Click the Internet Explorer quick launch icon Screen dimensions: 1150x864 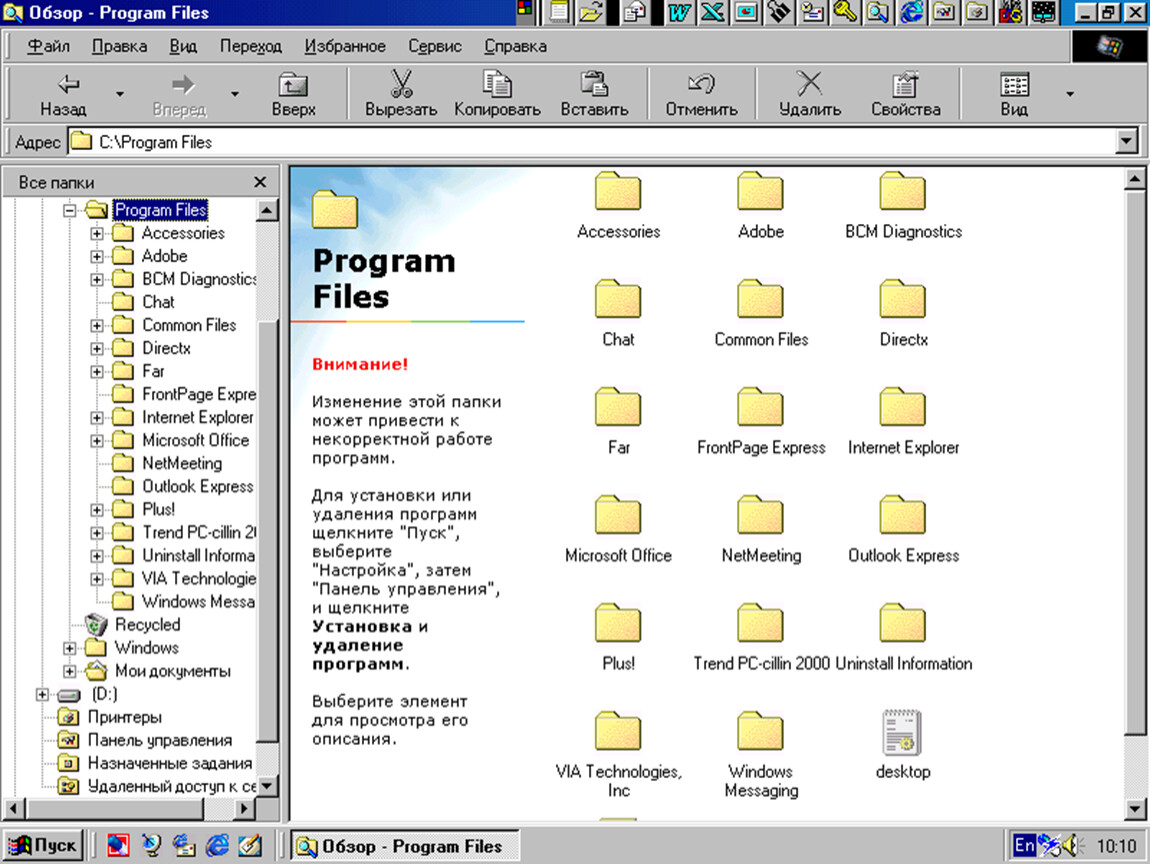coord(217,846)
